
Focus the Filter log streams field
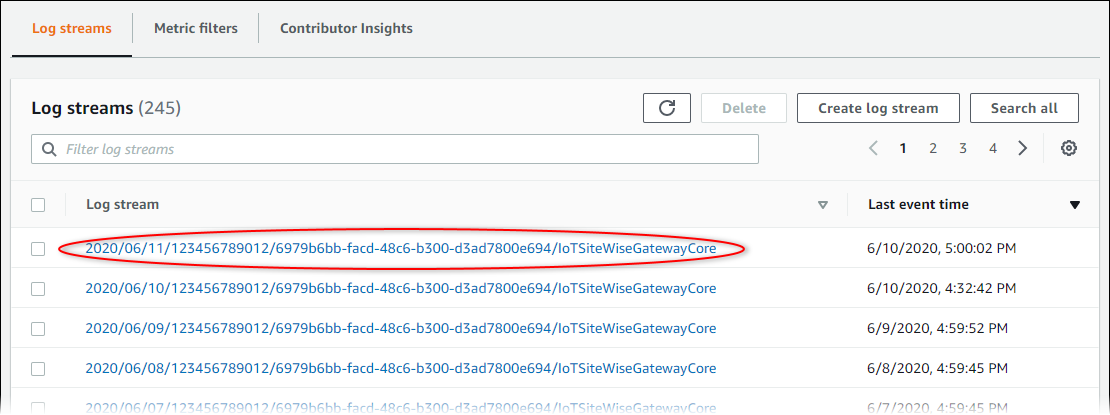pyautogui.click(x=400, y=149)
